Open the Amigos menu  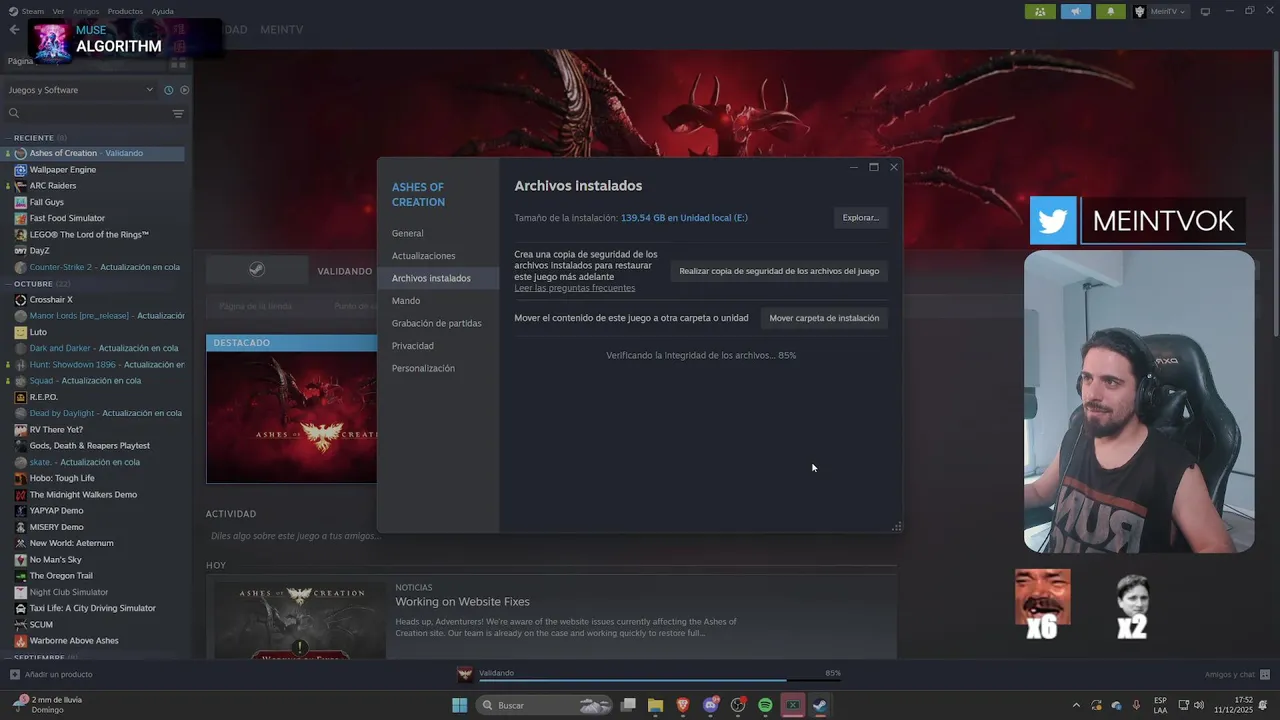click(x=86, y=11)
